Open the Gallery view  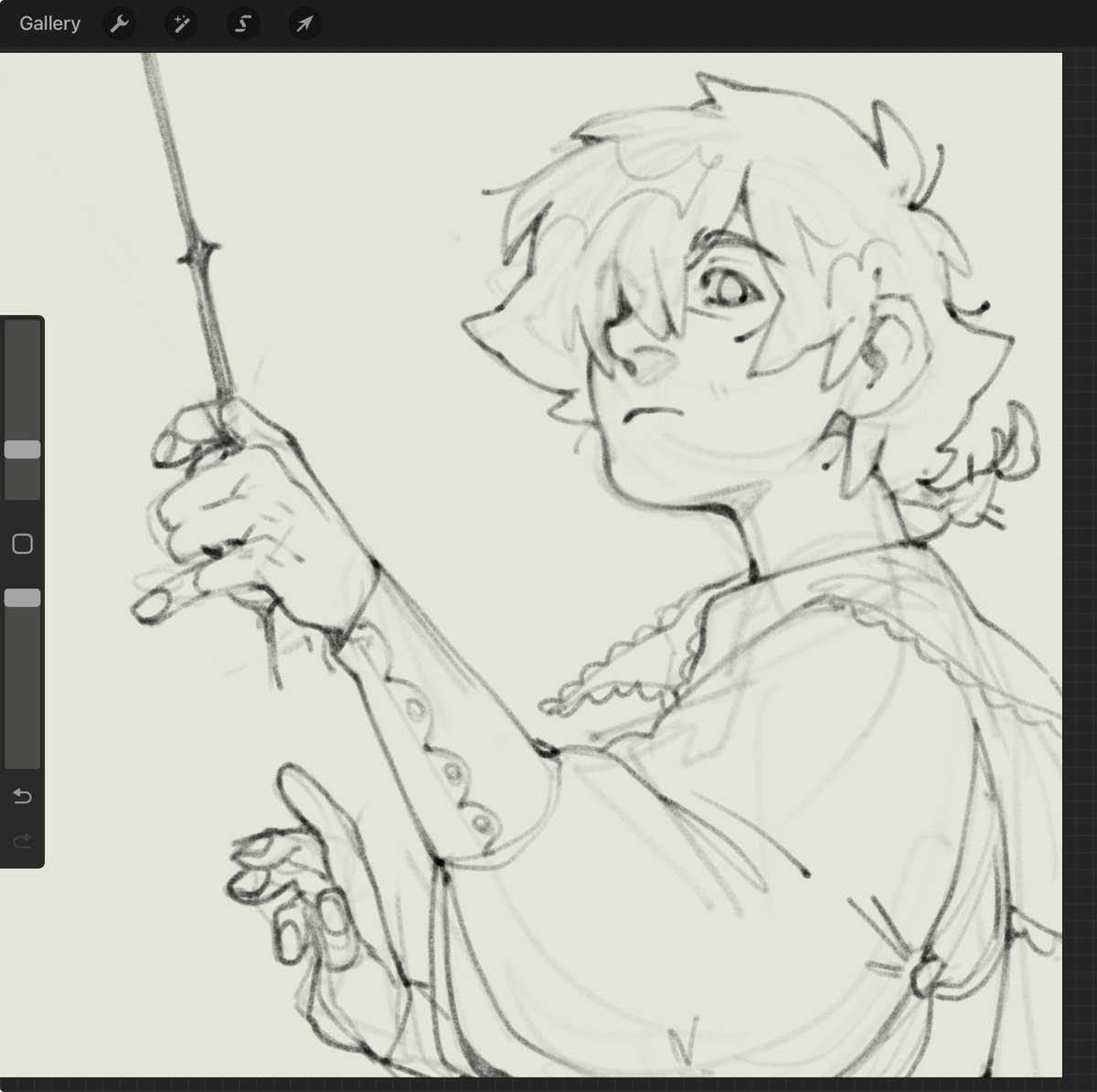coord(49,24)
